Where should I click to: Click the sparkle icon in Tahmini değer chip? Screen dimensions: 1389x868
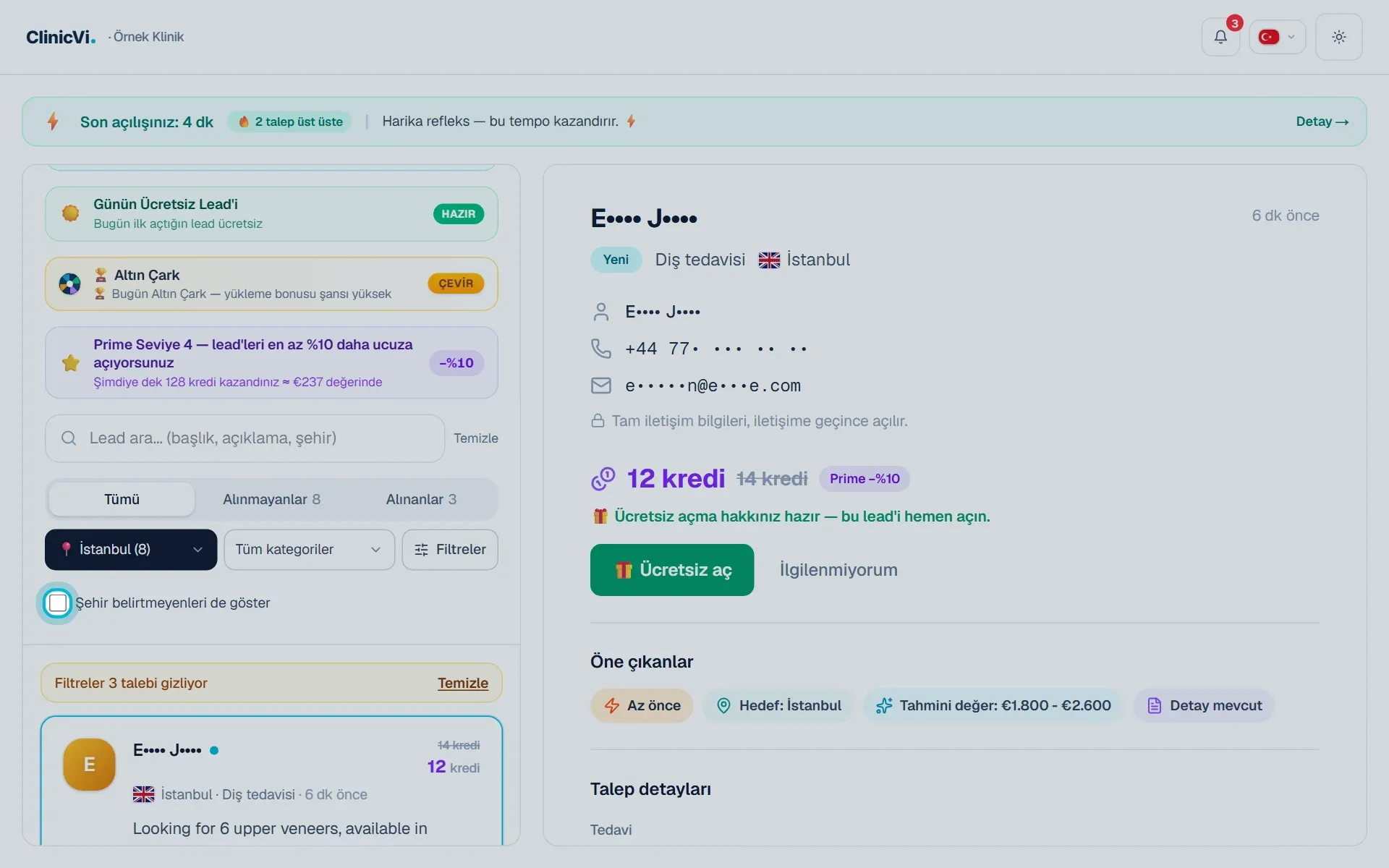point(883,706)
